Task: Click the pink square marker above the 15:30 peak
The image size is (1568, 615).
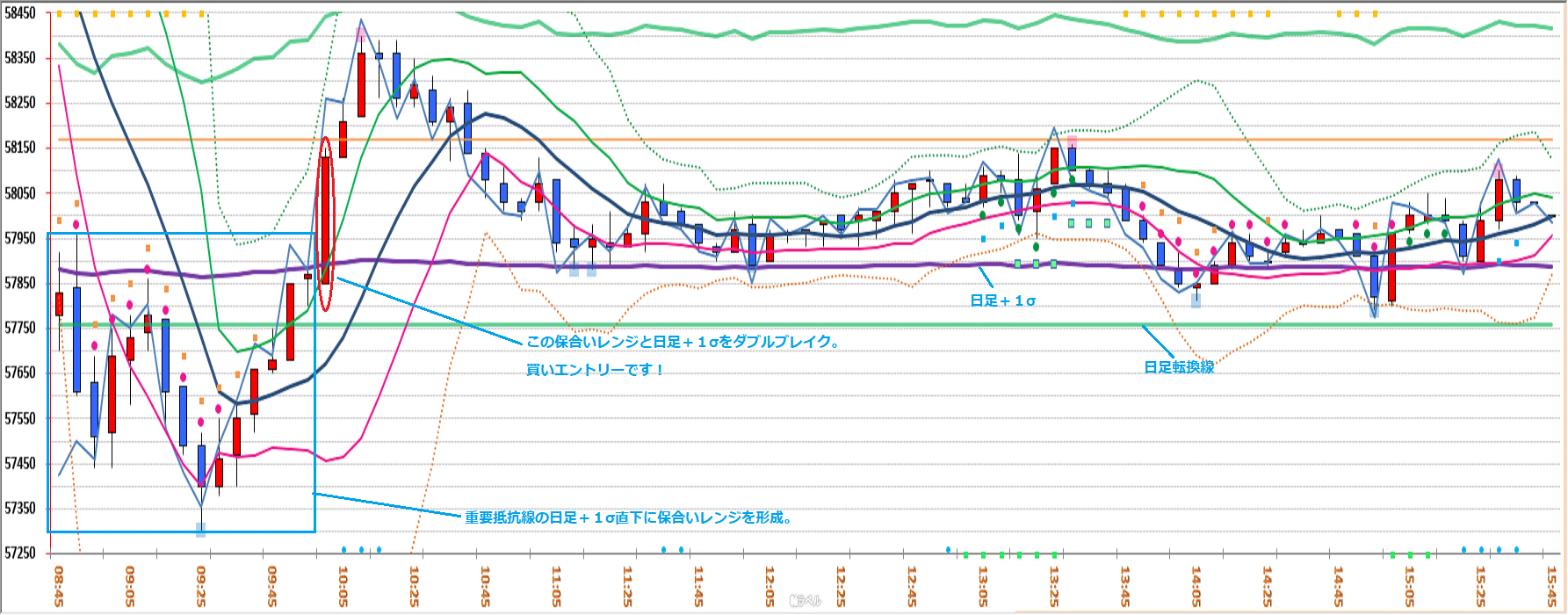Action: point(1499,171)
